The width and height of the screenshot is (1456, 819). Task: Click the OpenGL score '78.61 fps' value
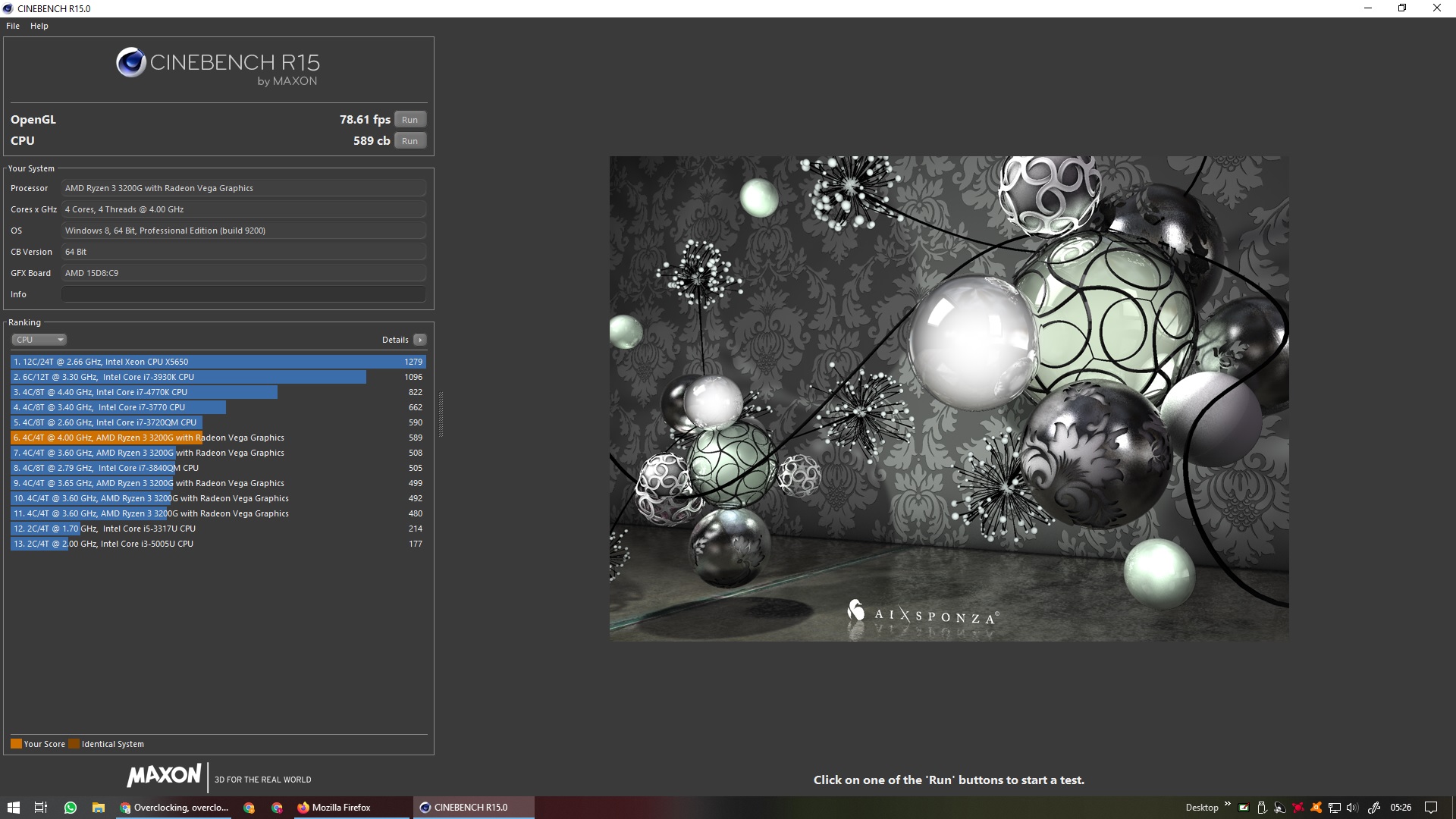[365, 120]
